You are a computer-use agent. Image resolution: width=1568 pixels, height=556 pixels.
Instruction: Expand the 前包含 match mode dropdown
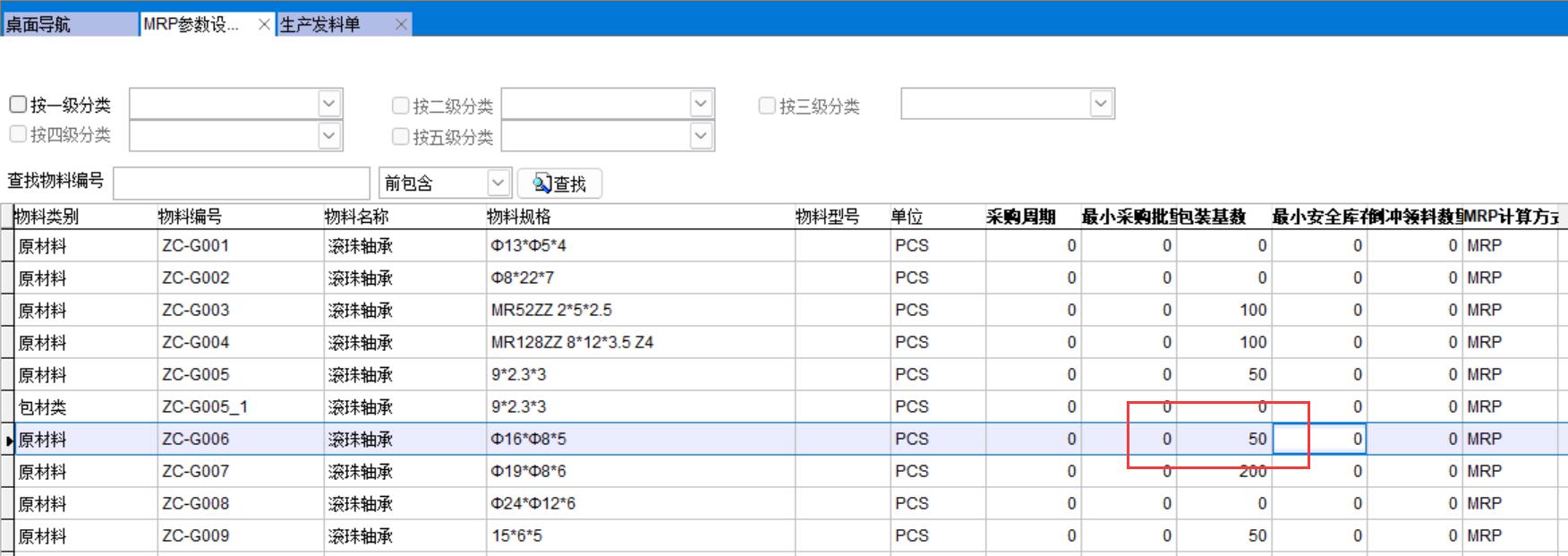click(x=499, y=184)
